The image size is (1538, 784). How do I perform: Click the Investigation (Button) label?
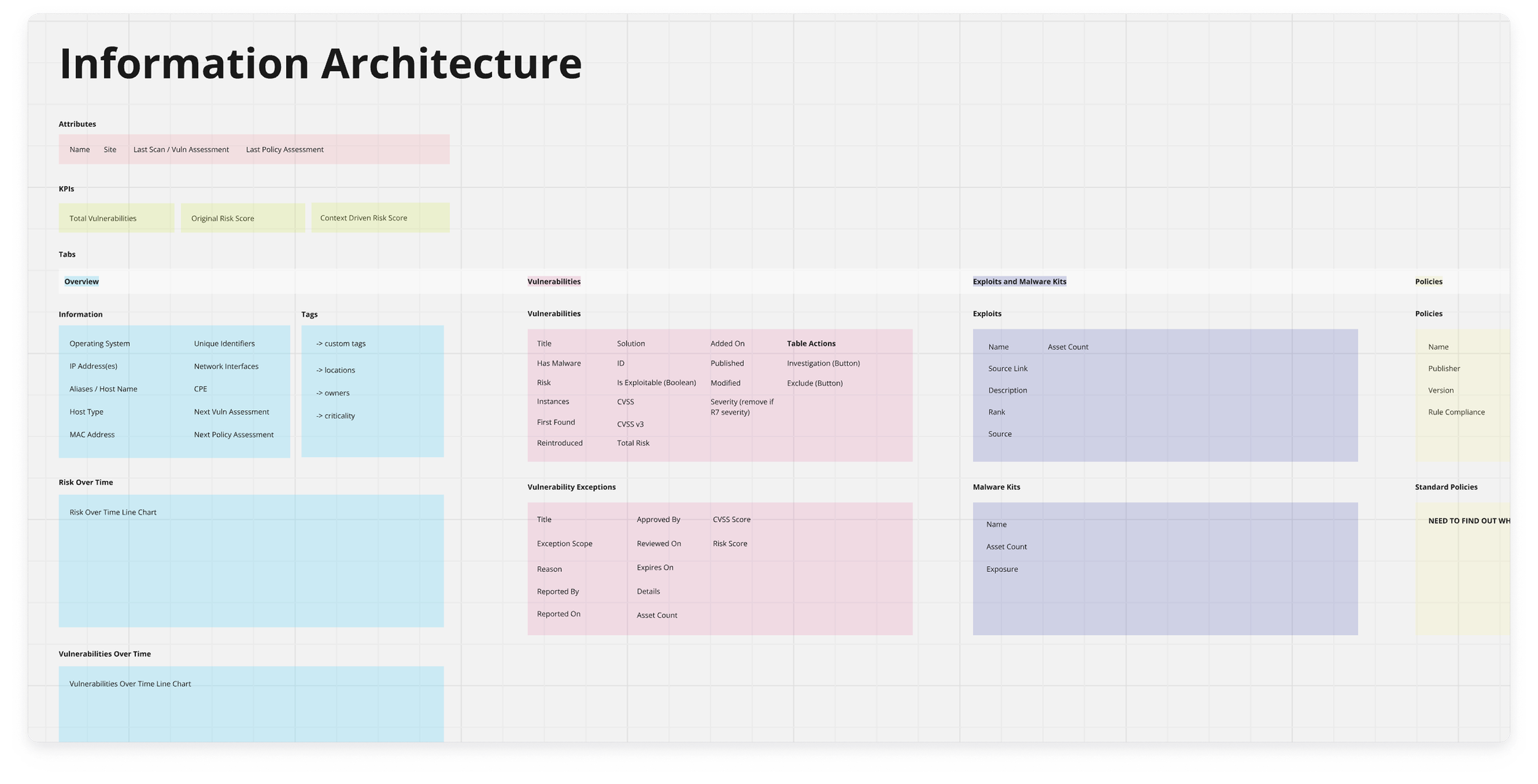[823, 363]
